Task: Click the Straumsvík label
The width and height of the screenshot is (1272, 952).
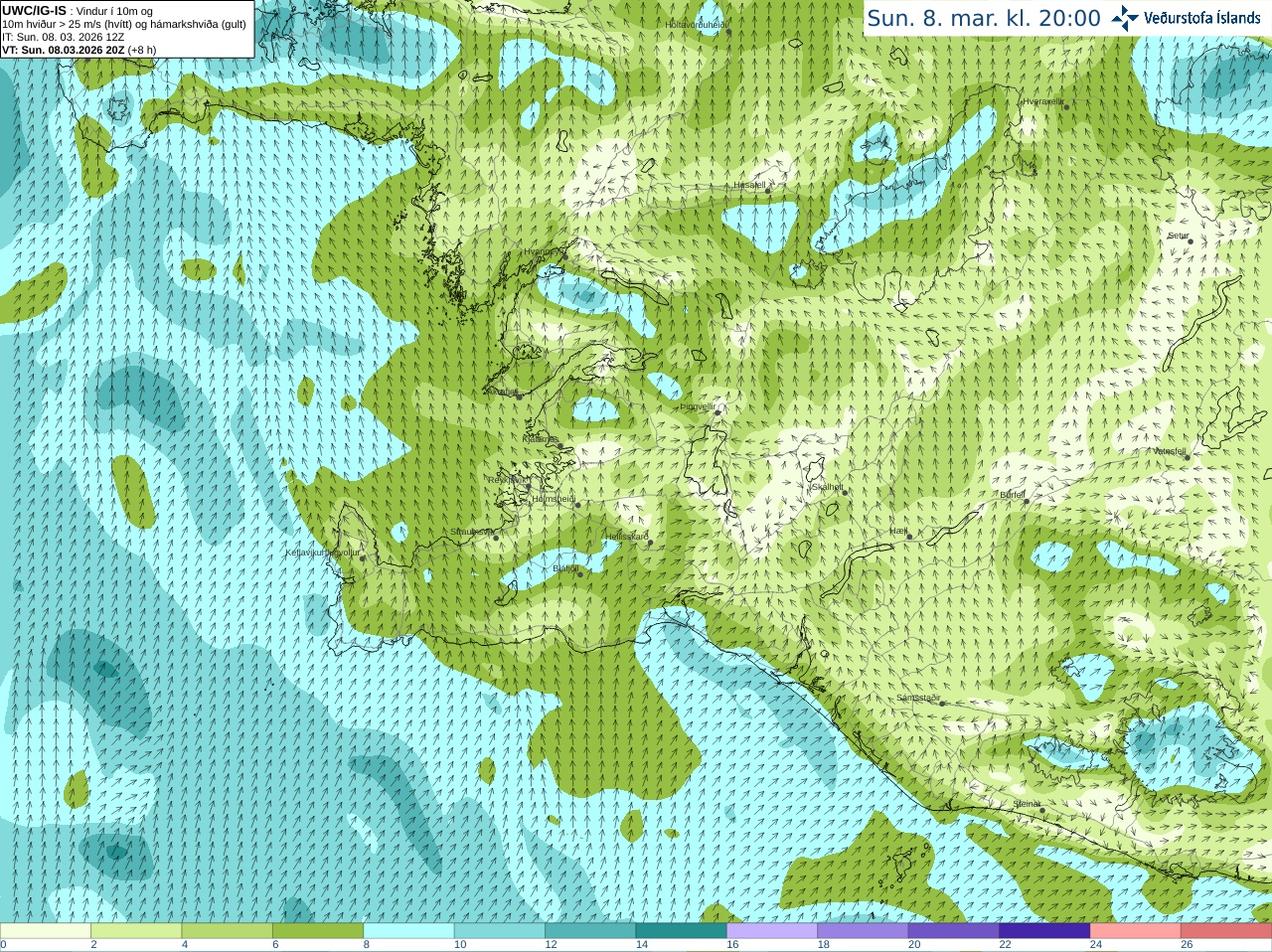Action: click(x=471, y=532)
